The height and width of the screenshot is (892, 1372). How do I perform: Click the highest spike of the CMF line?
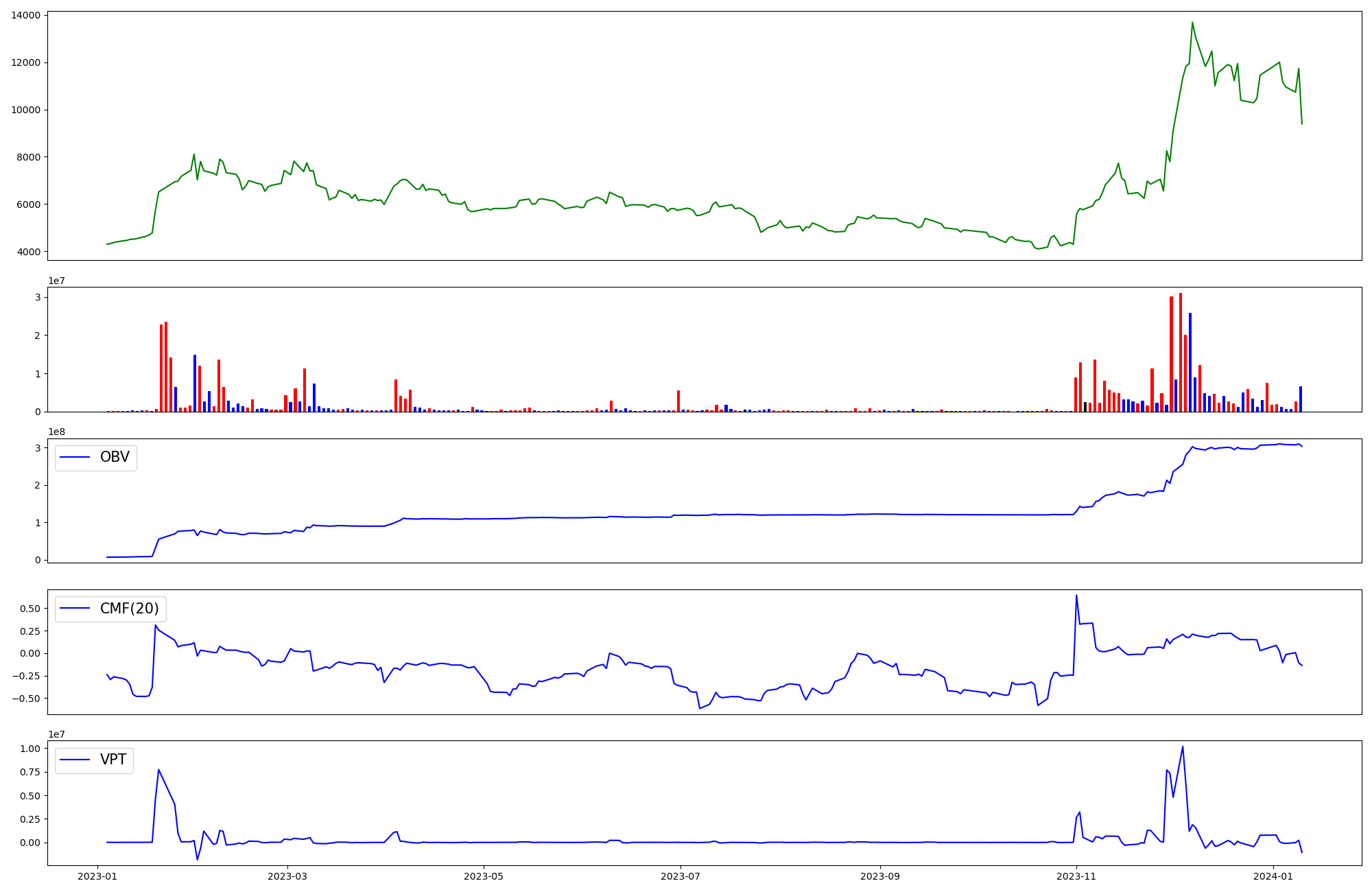pyautogui.click(x=1076, y=596)
